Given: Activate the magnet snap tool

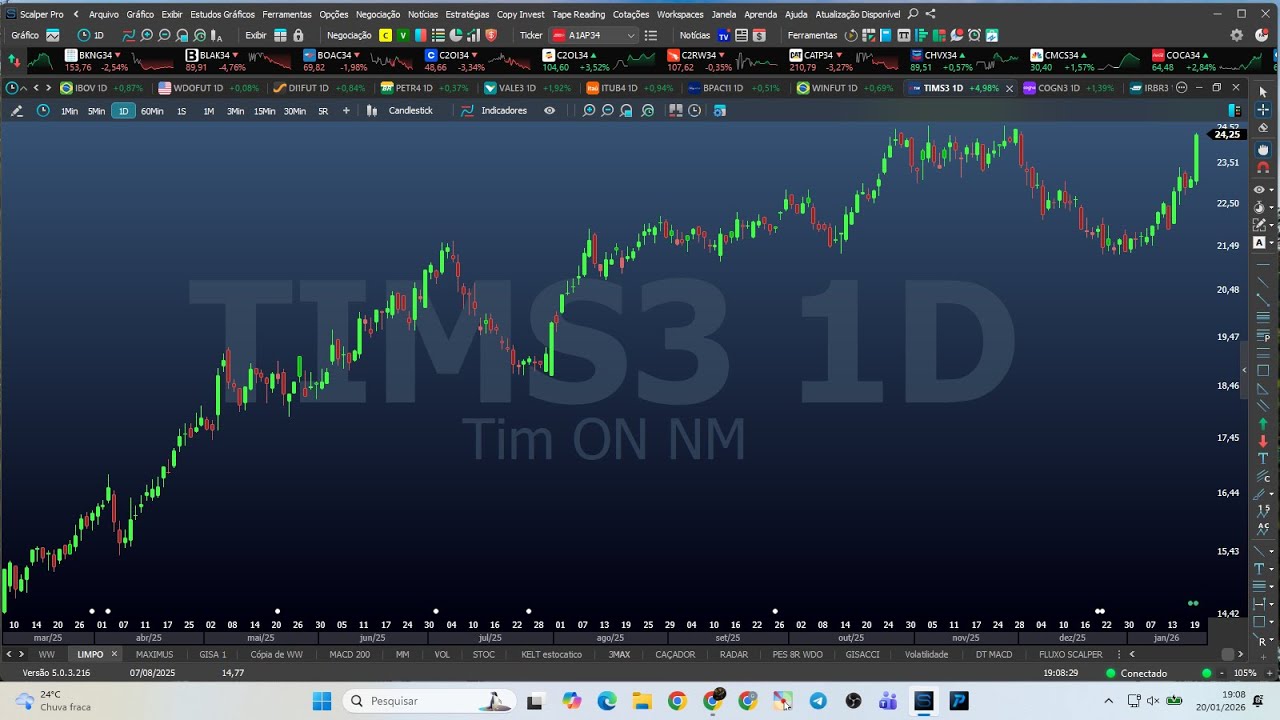Looking at the screenshot, I should click(x=1263, y=168).
